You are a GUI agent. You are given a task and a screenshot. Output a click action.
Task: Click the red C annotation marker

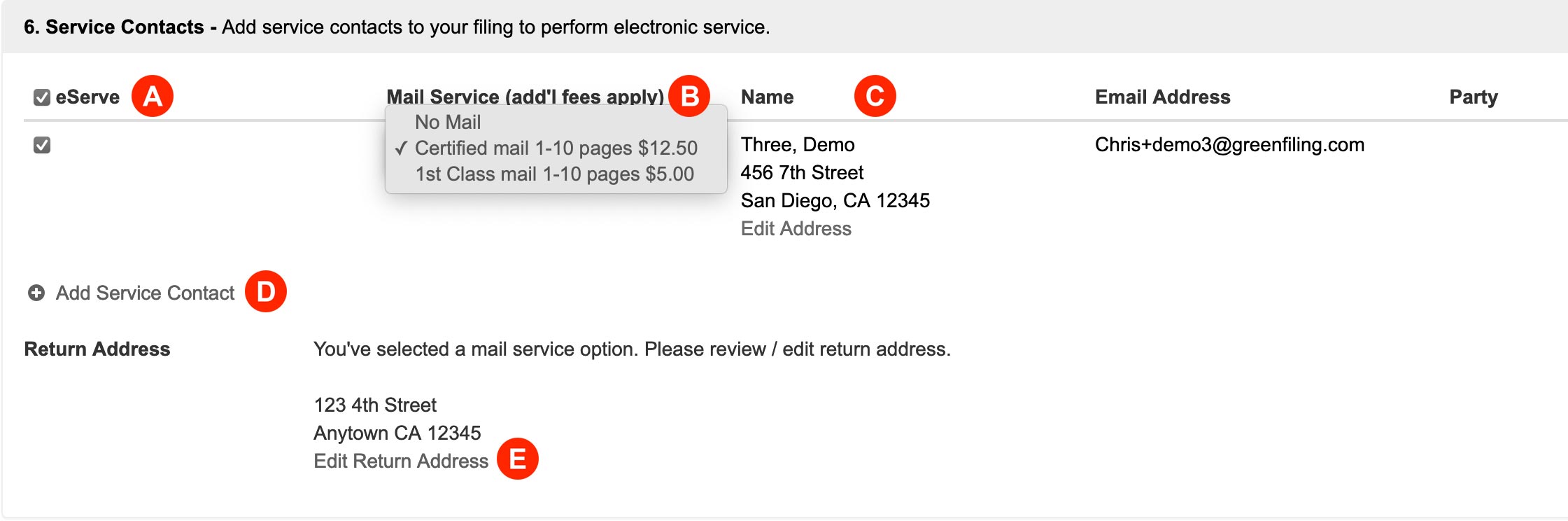(875, 96)
